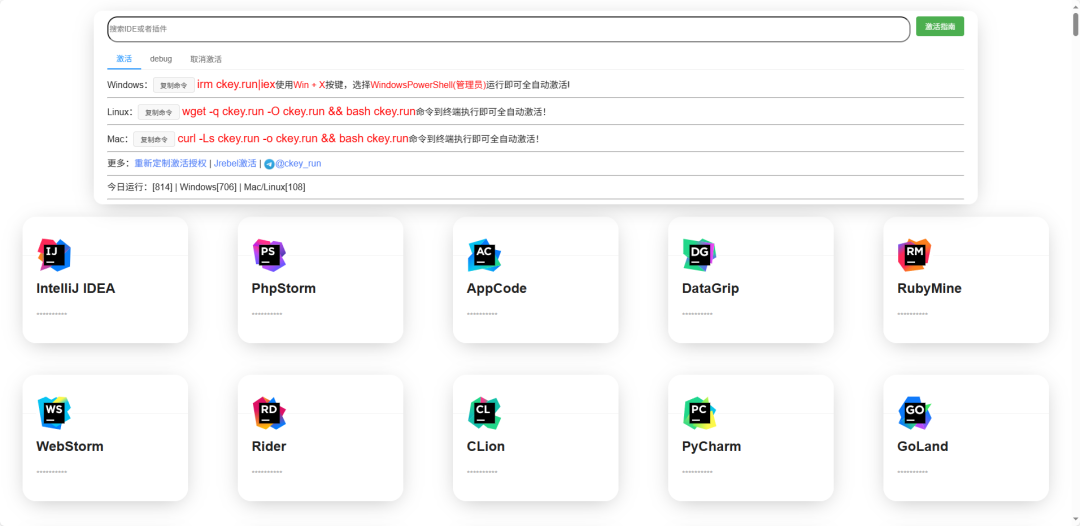Select the 激活 tab

[x=124, y=59]
